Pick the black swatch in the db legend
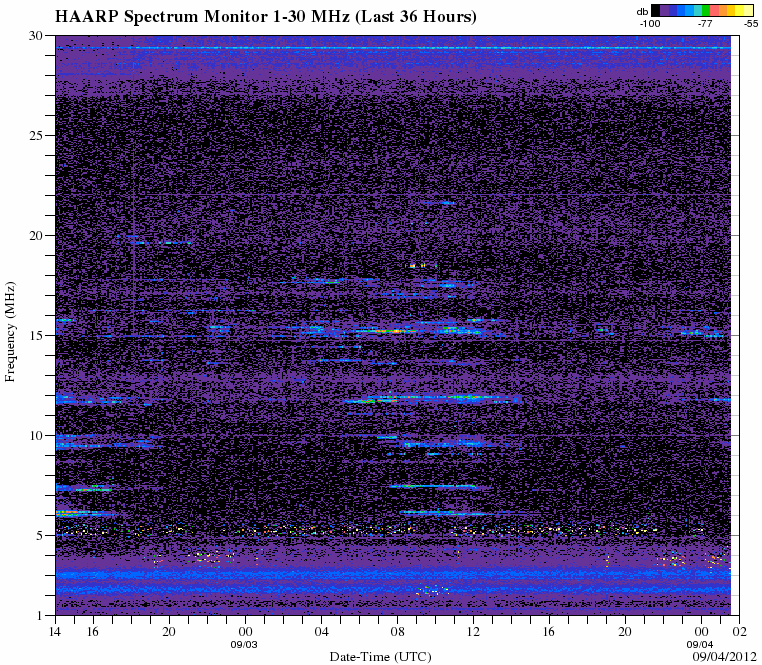762x665 pixels. [x=656, y=11]
